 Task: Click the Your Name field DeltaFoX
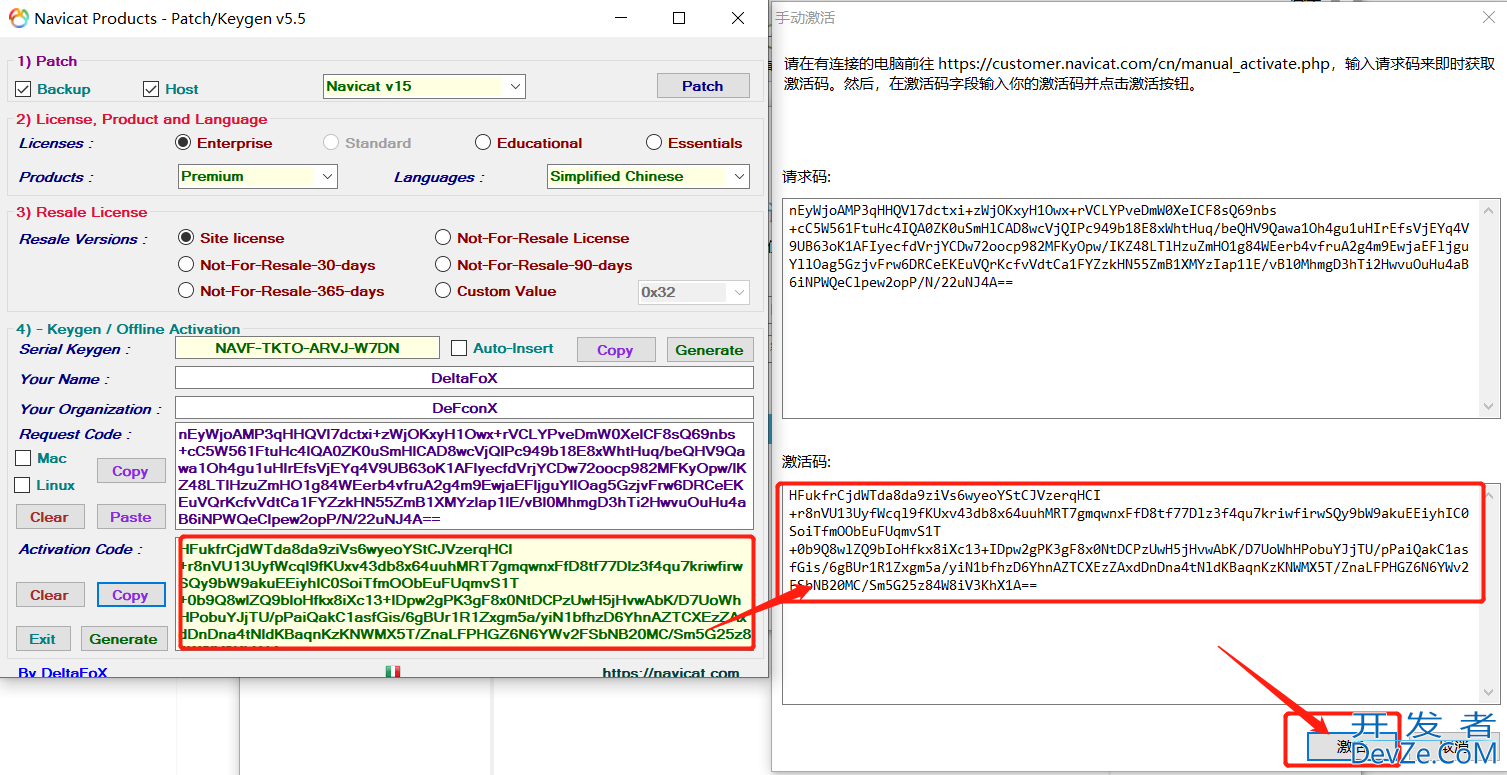[464, 378]
